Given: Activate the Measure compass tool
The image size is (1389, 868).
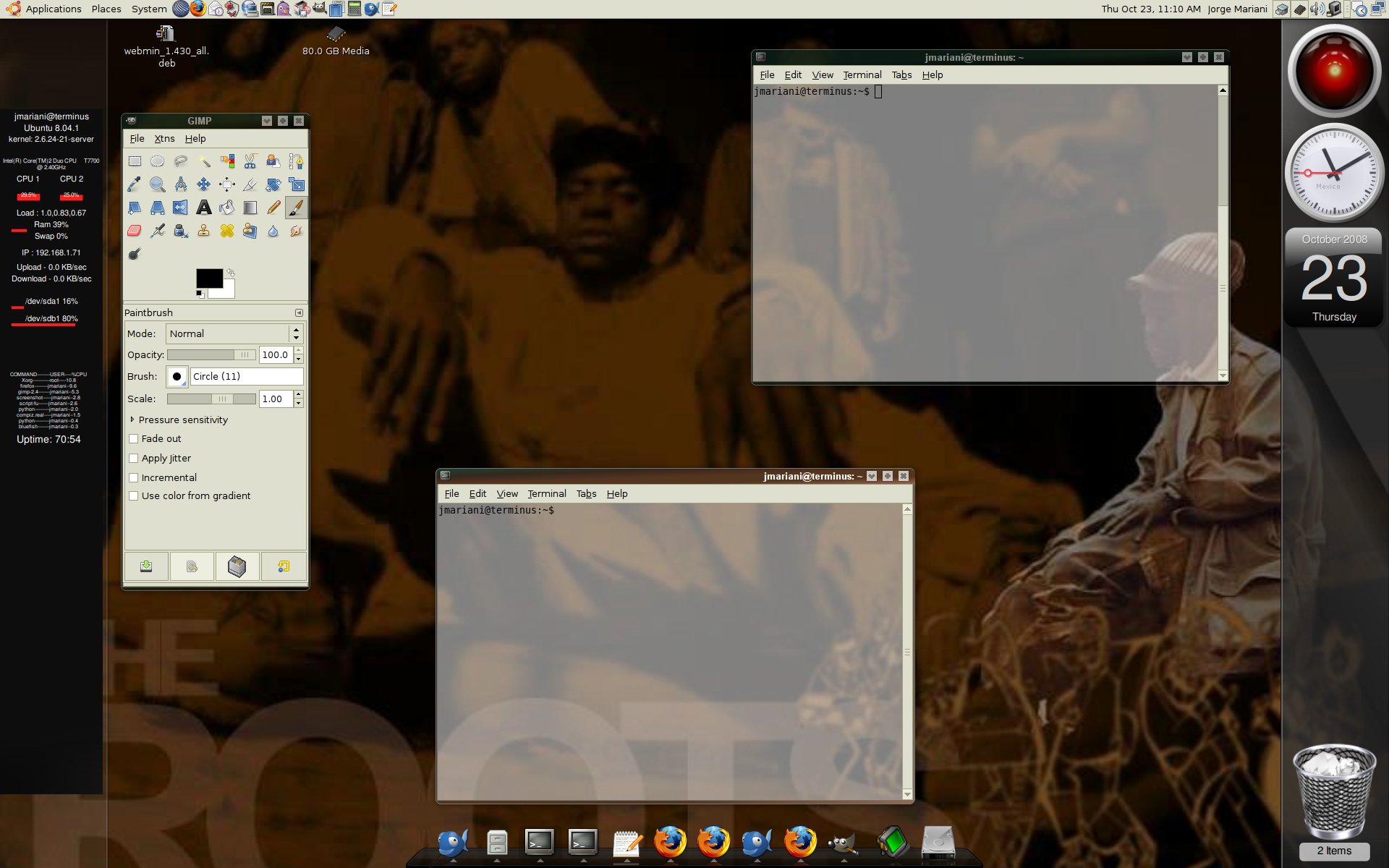Looking at the screenshot, I should coord(181,184).
